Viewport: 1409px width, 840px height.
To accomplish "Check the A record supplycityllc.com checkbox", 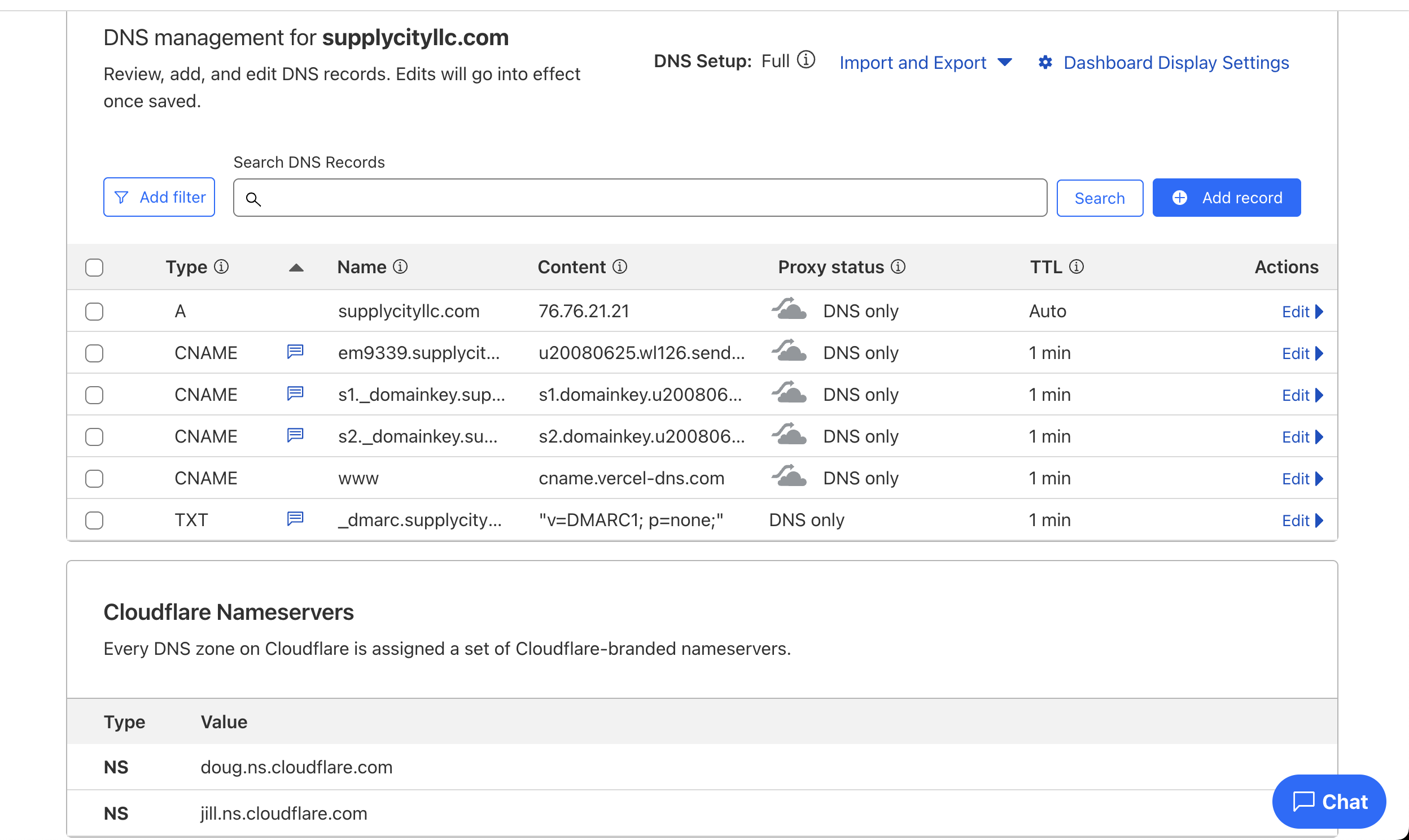I will (94, 311).
